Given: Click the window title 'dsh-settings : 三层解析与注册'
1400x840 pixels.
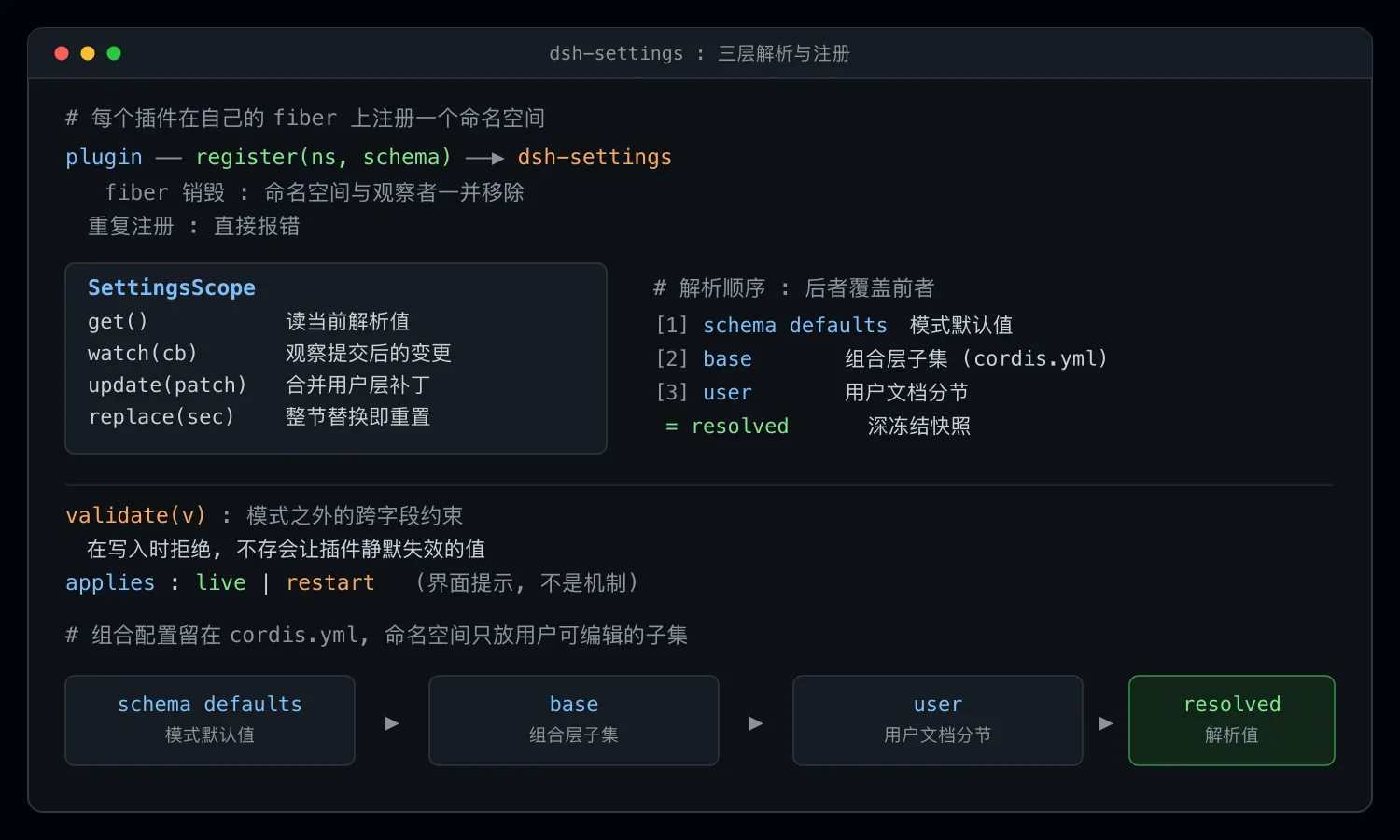Looking at the screenshot, I should click(x=699, y=54).
